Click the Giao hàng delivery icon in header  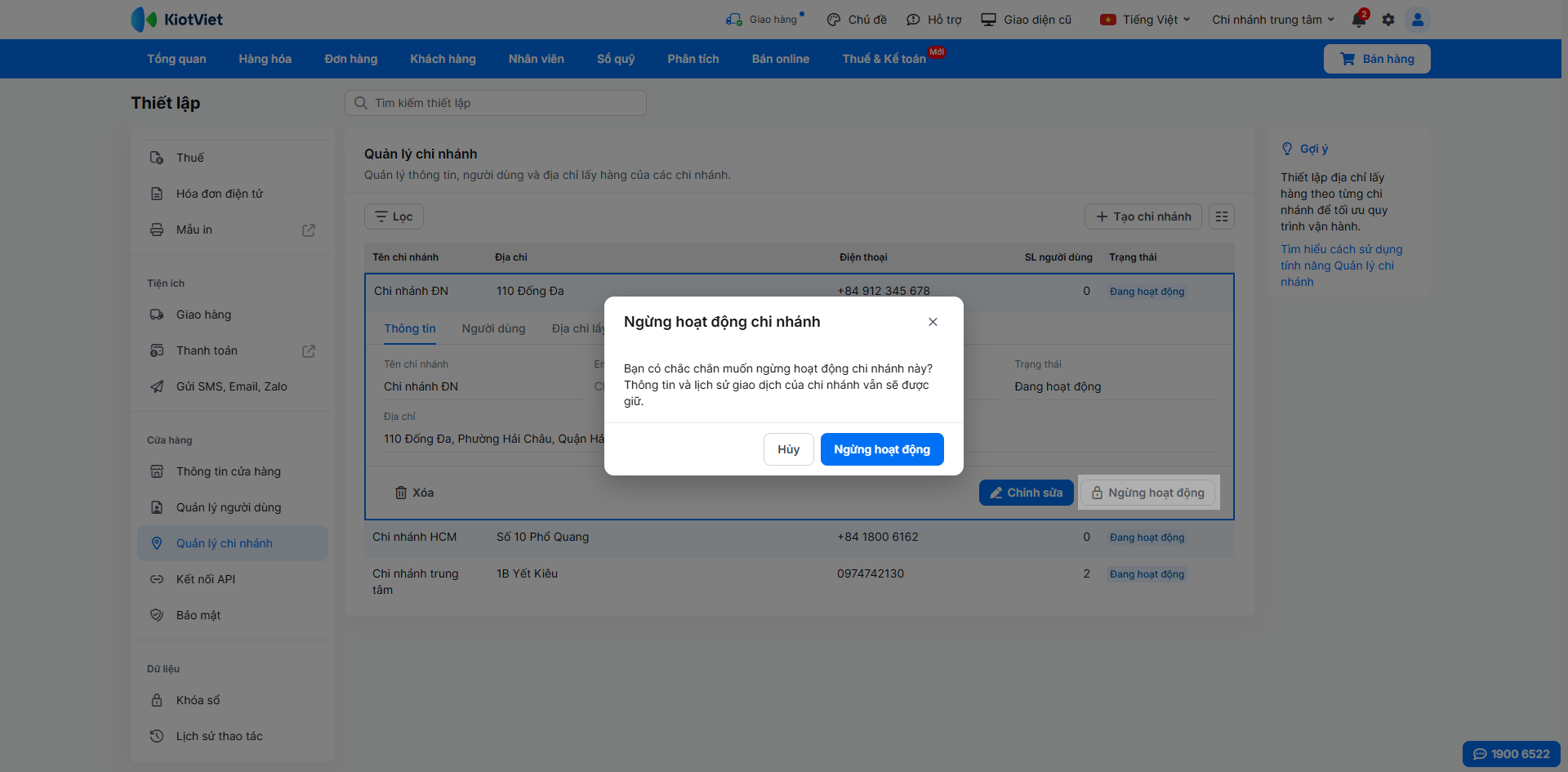click(734, 20)
